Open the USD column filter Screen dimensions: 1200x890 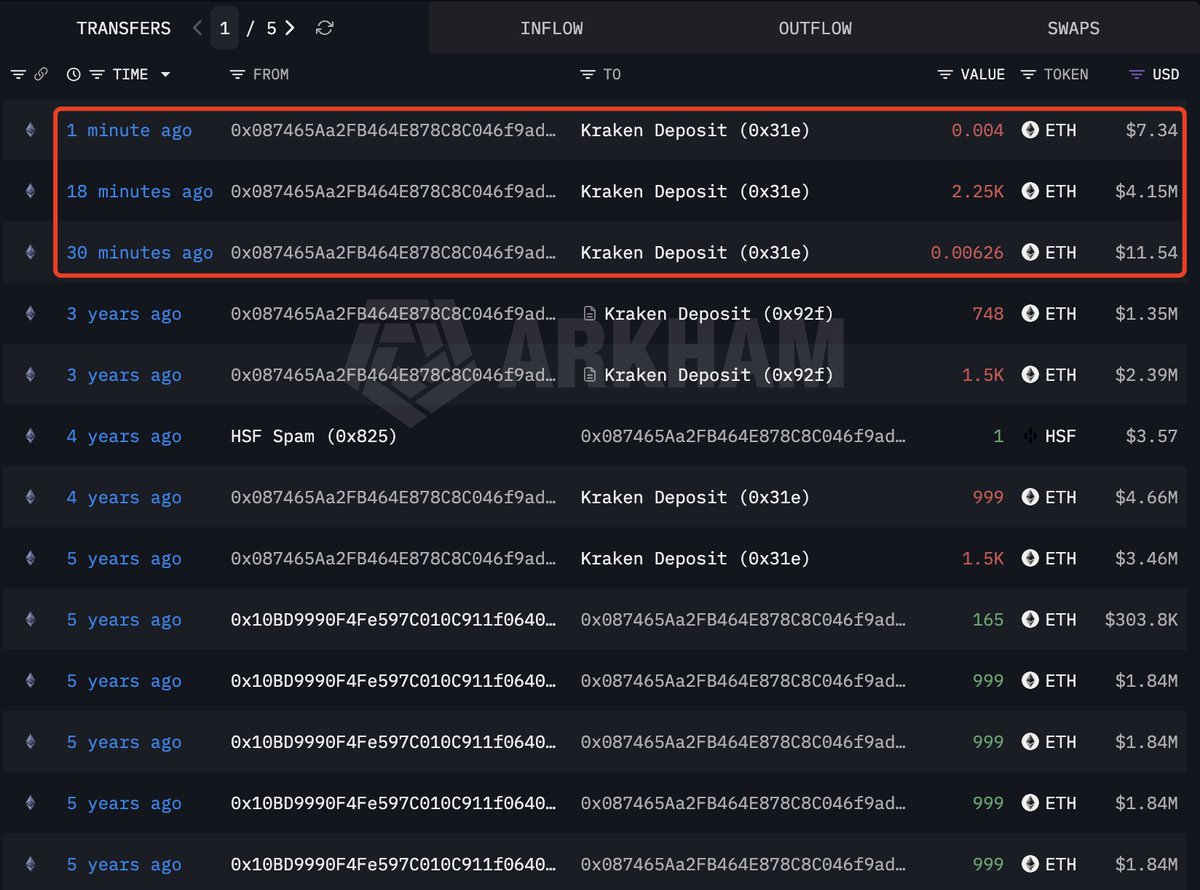pyautogui.click(x=1136, y=74)
